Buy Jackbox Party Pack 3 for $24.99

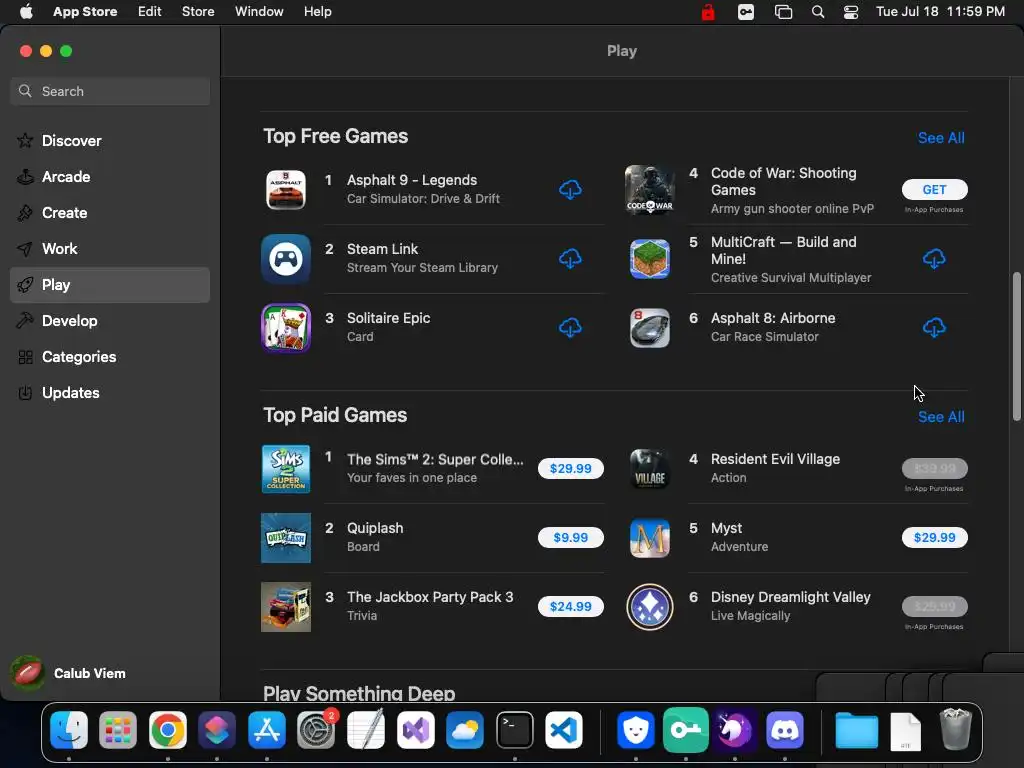click(x=570, y=607)
